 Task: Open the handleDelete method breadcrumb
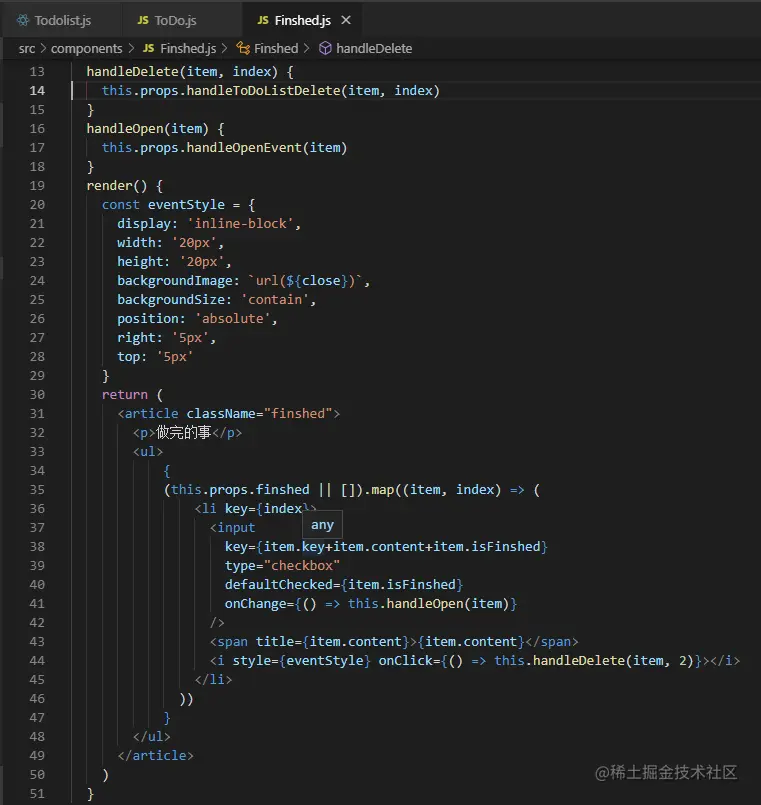pos(374,49)
